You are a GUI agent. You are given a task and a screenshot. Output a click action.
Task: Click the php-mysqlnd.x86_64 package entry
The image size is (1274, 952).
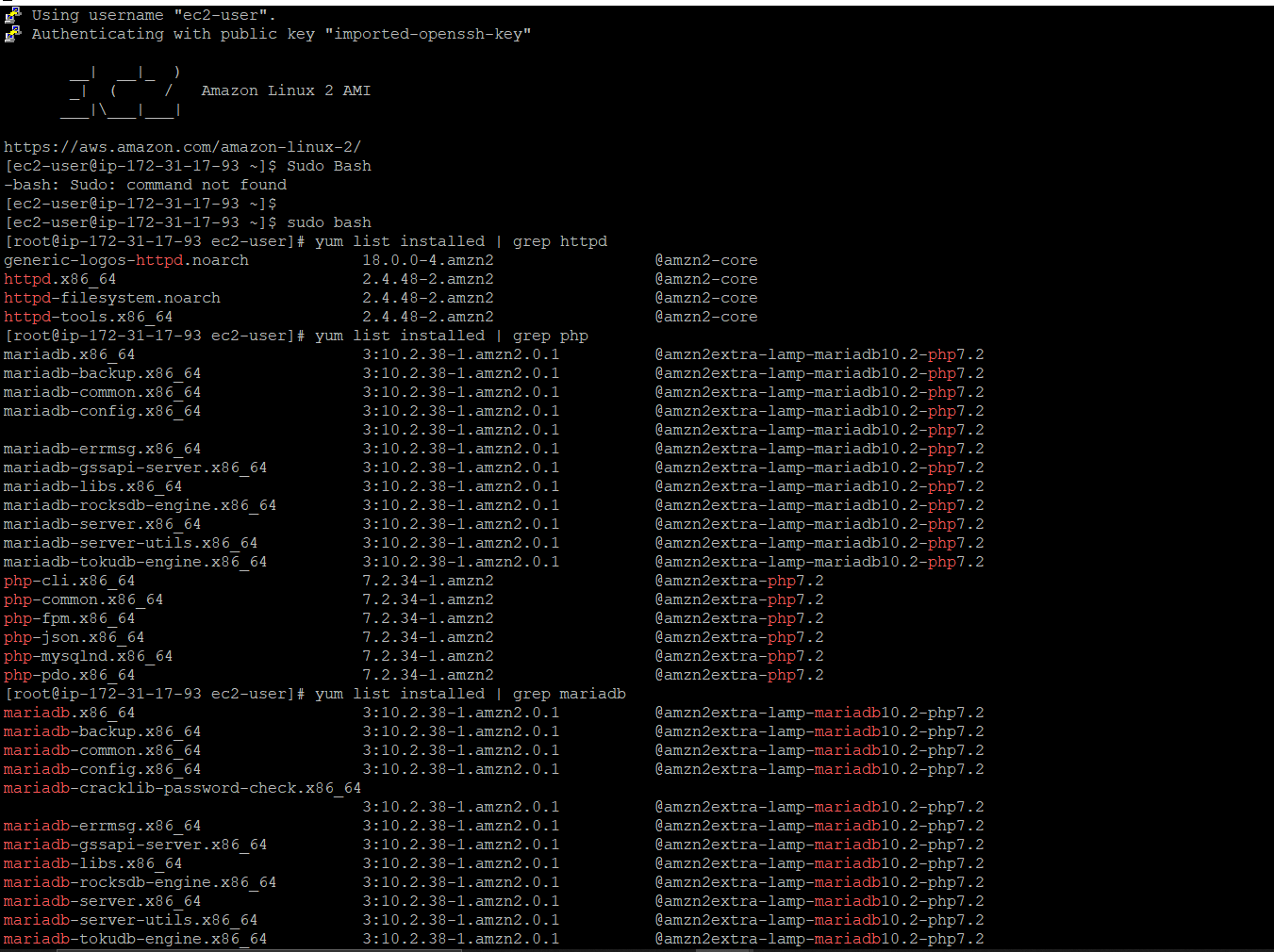[88, 655]
